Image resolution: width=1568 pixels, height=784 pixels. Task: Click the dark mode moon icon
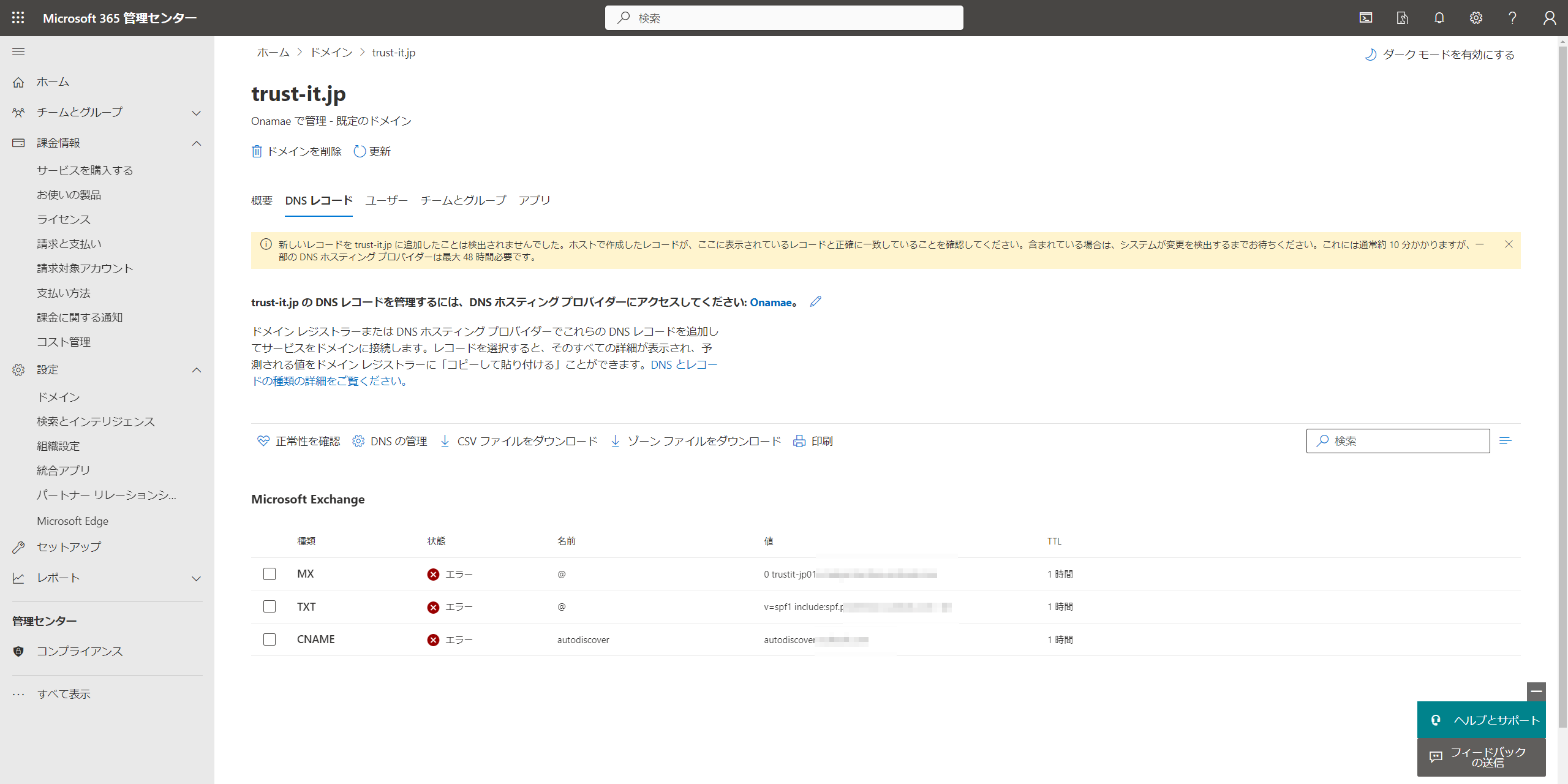[1370, 55]
